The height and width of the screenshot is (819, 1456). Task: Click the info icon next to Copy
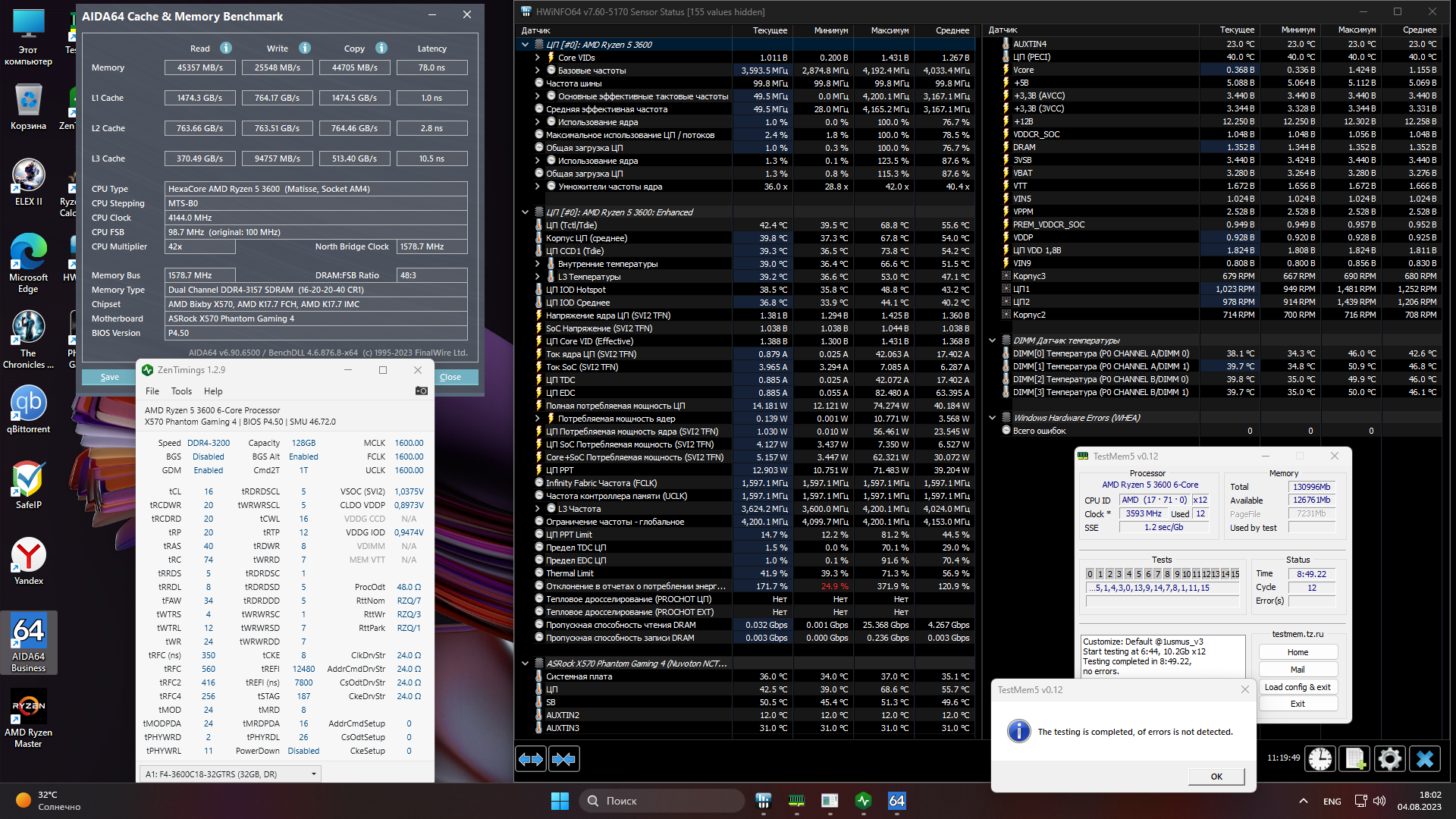(381, 48)
